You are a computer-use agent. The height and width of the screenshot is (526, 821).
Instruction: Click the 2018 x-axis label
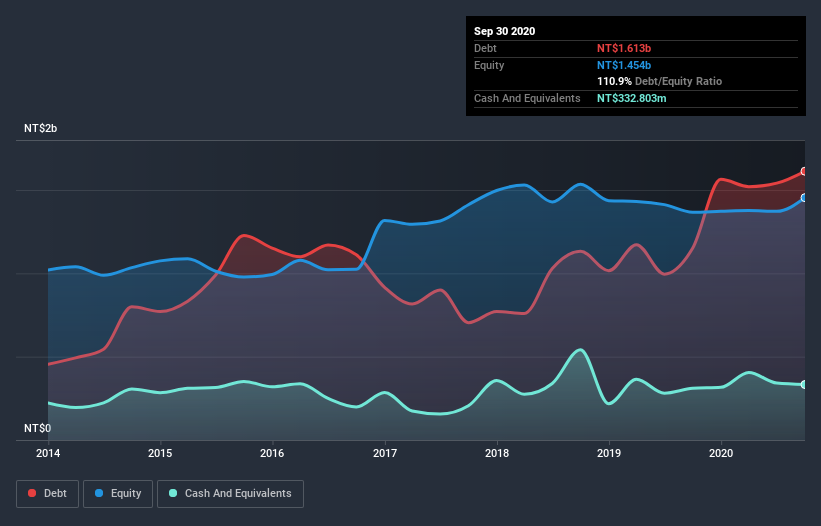497,453
